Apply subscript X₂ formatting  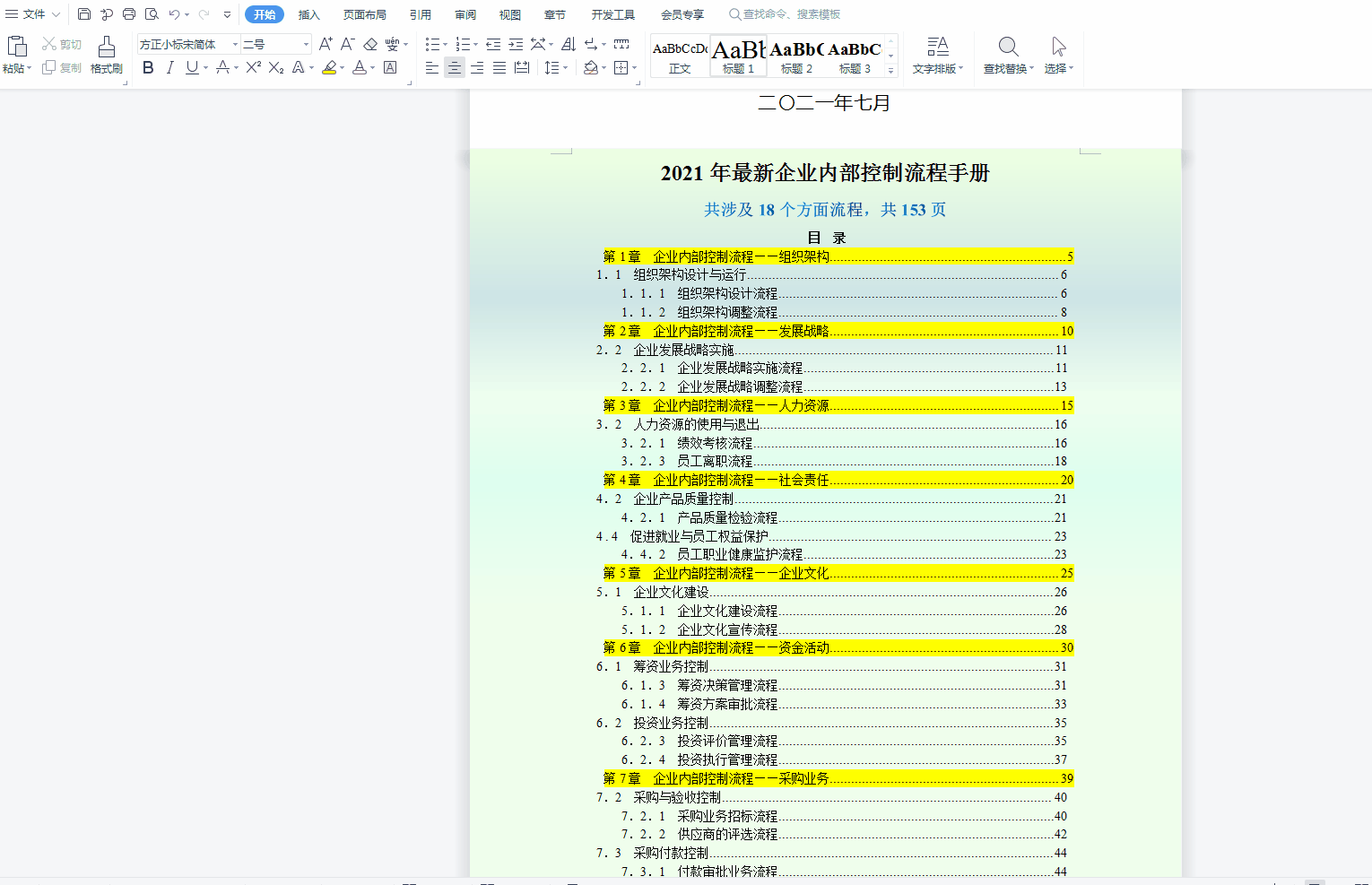point(275,66)
